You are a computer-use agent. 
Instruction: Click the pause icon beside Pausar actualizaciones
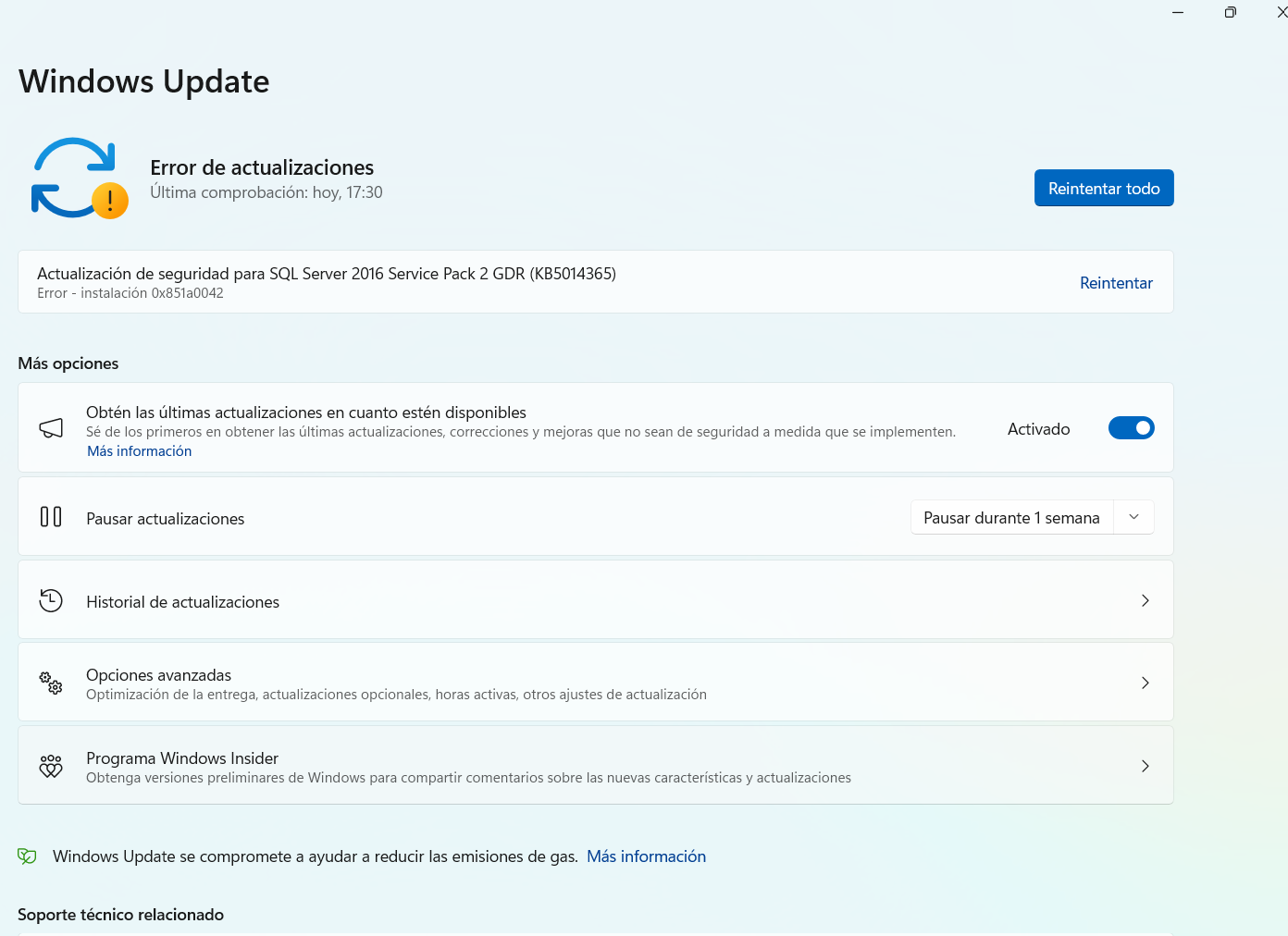click(51, 517)
